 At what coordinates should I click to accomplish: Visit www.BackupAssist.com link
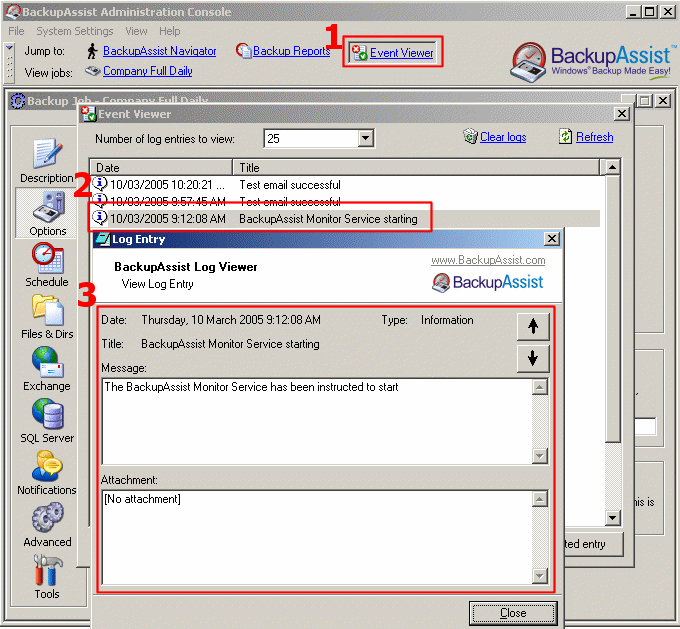tap(488, 260)
